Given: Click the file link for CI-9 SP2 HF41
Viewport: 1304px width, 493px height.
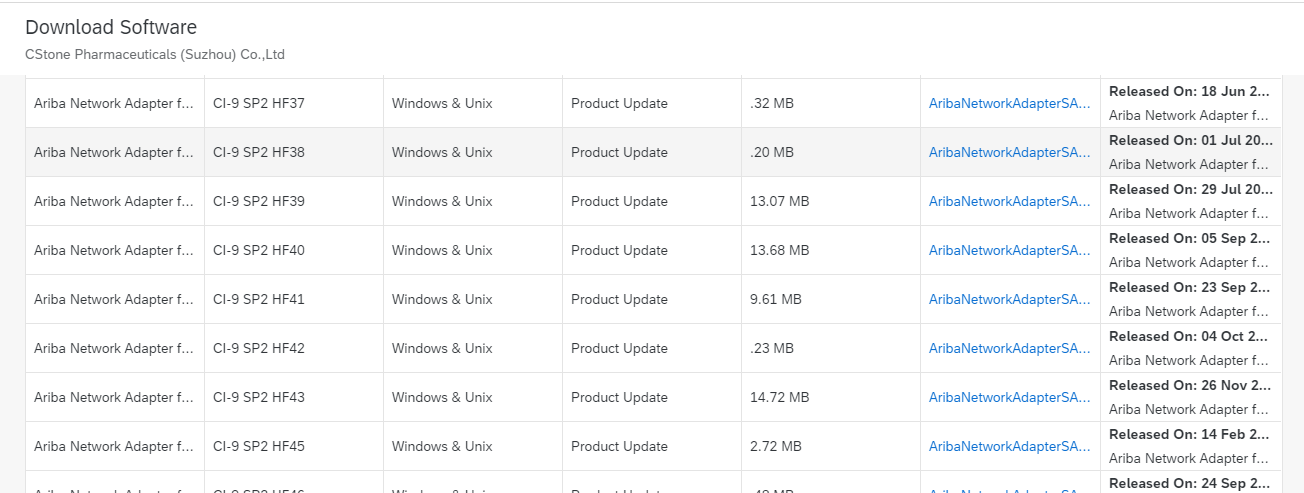Looking at the screenshot, I should pyautogui.click(x=1009, y=299).
